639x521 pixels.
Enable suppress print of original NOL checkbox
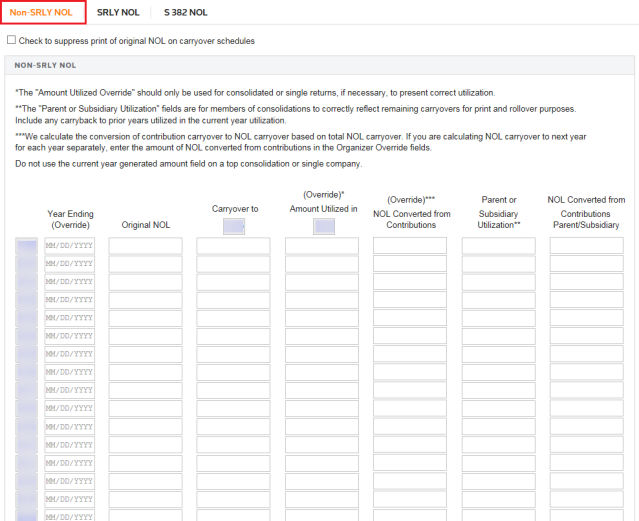click(x=11, y=41)
